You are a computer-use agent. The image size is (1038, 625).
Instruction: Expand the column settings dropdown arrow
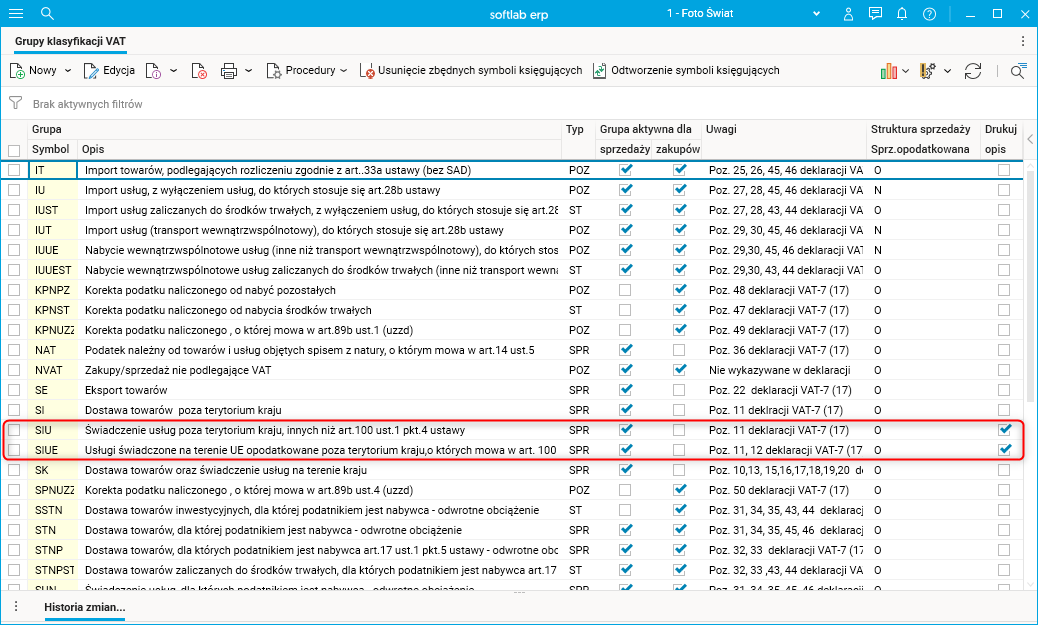click(947, 71)
